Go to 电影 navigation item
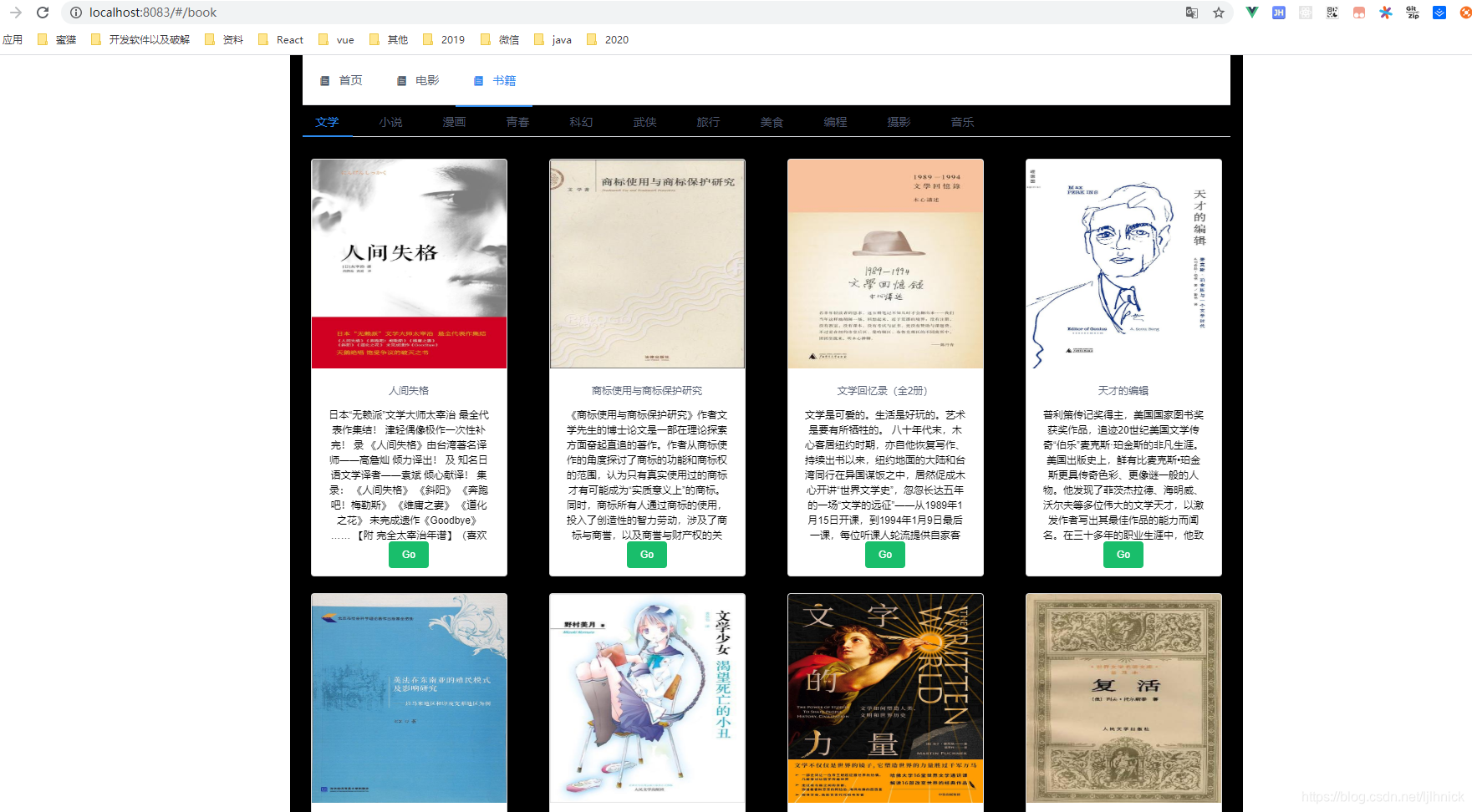 point(417,81)
